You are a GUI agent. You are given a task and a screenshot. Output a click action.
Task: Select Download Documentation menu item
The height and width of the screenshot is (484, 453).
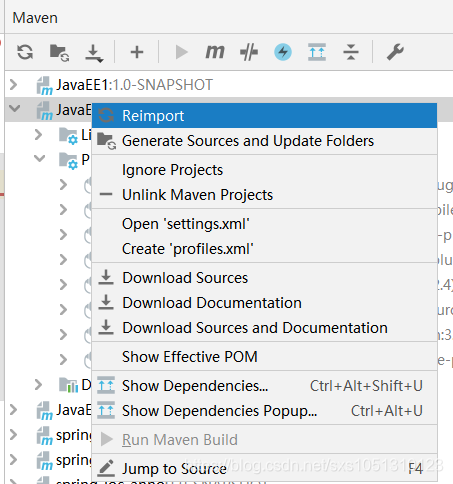tap(264, 303)
